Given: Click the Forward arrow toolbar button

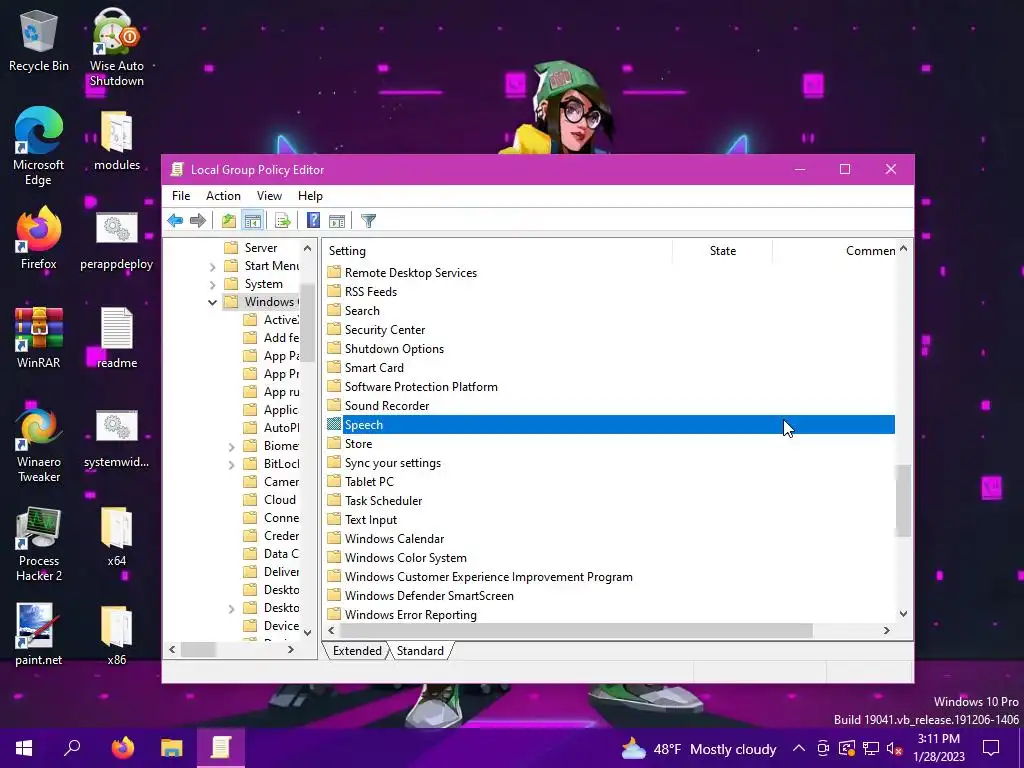Looking at the screenshot, I should pyautogui.click(x=198, y=221).
